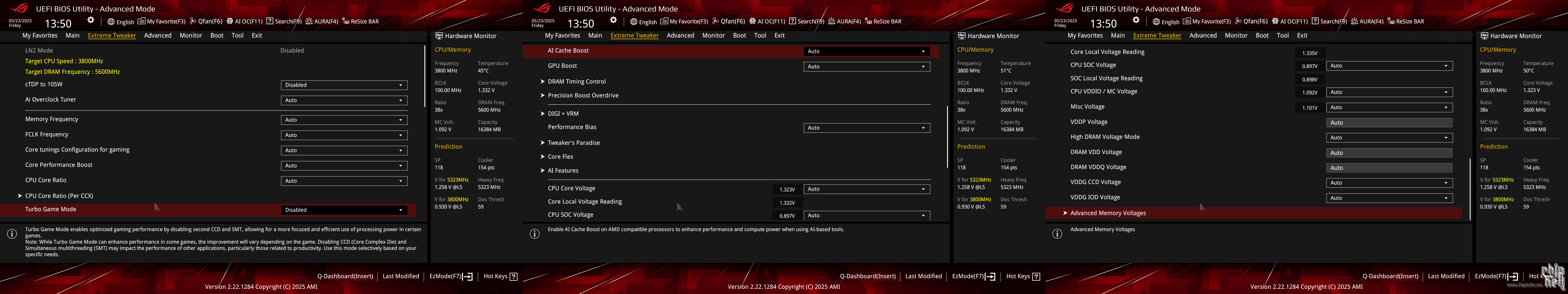
Task: Toggle ReSize BAR in the left screen
Action: pyautogui.click(x=360, y=21)
